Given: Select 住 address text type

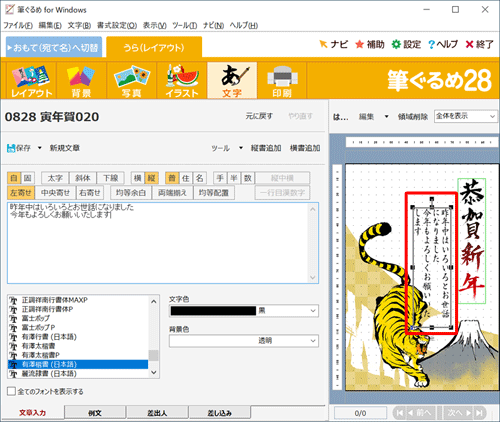Looking at the screenshot, I should 186,178.
